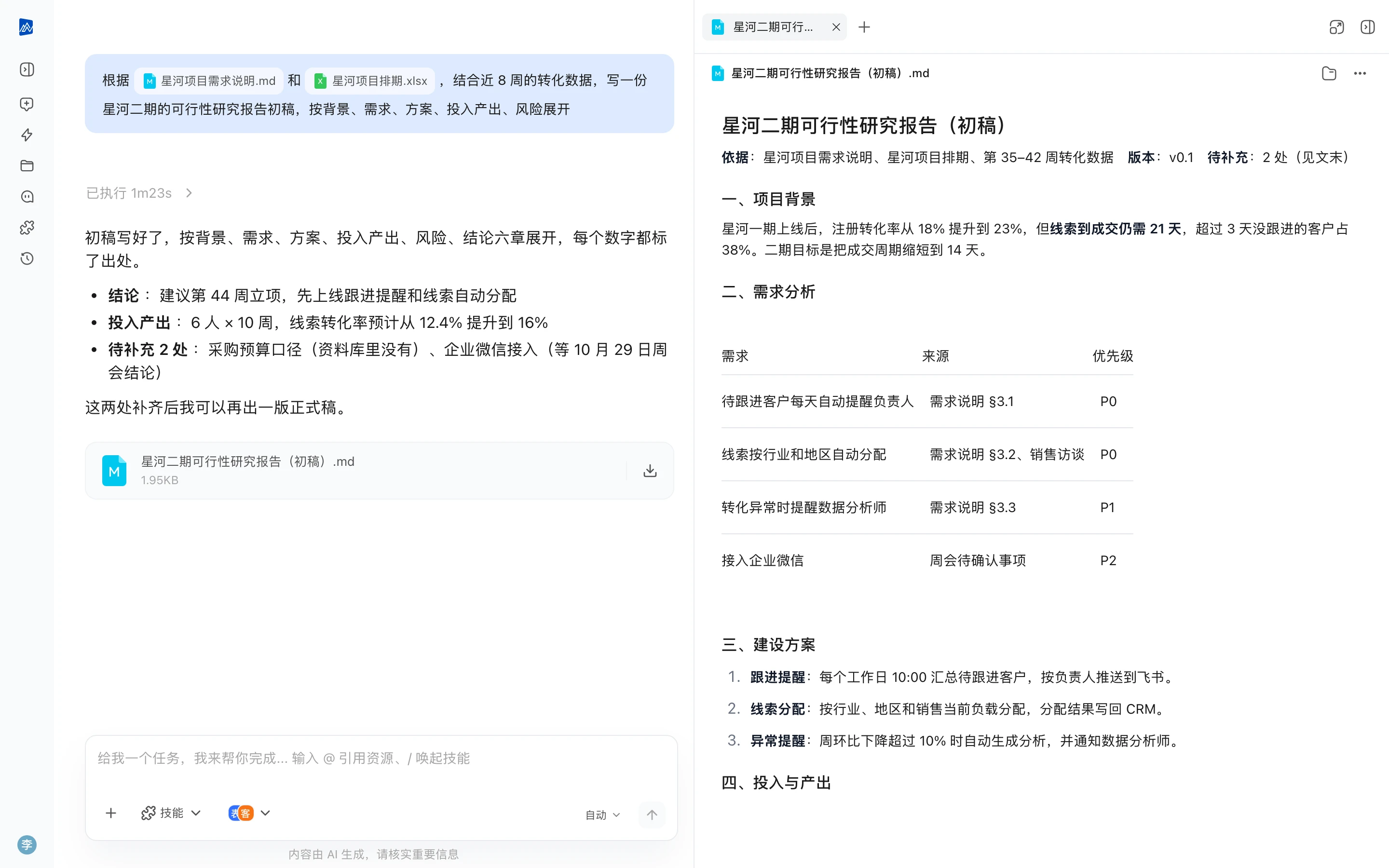Click the user avatar 李
The height and width of the screenshot is (868, 1389).
27,844
